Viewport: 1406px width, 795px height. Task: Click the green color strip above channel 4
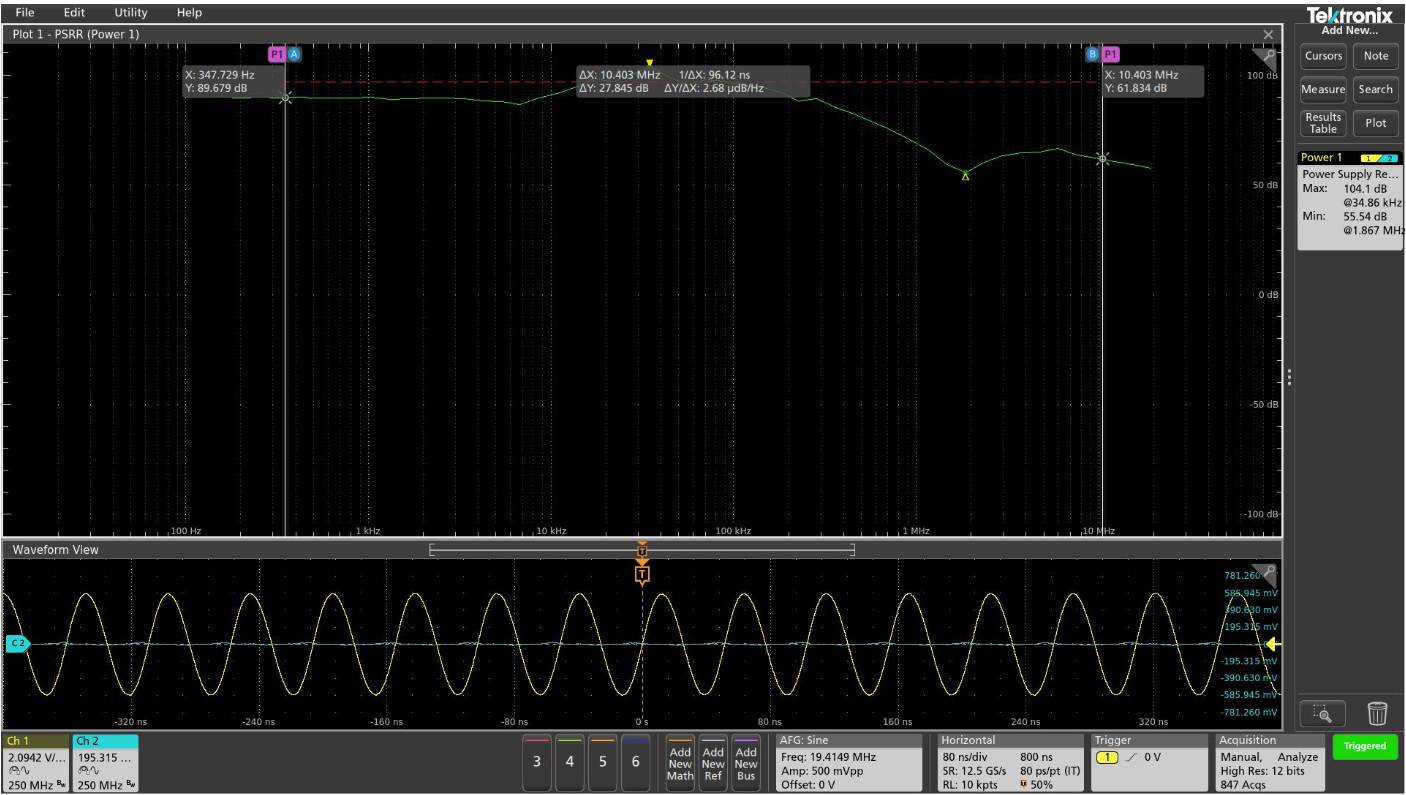click(x=569, y=740)
